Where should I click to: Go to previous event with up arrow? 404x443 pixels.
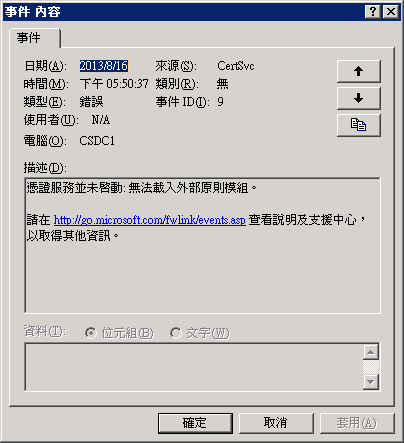pyautogui.click(x=359, y=71)
